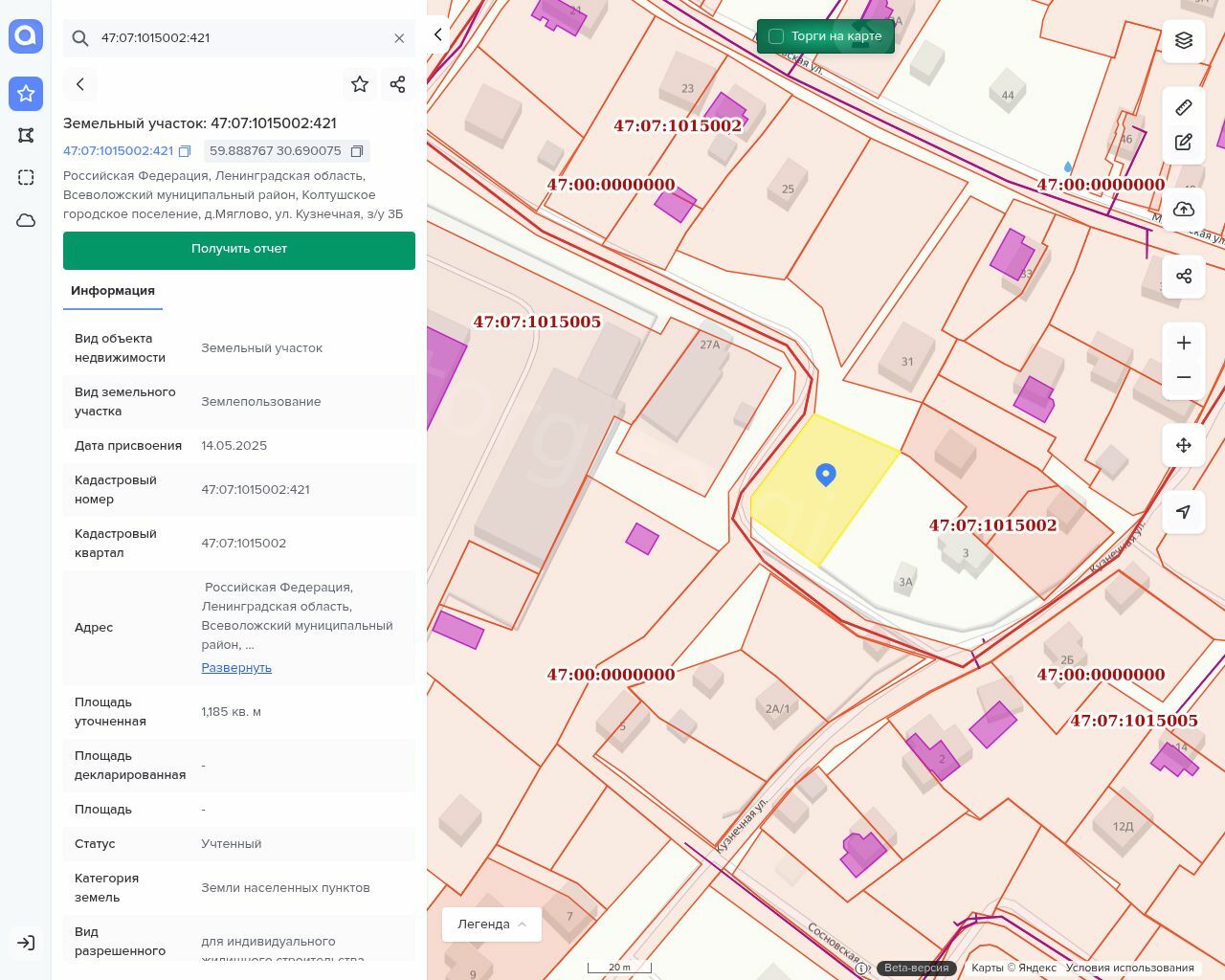Select the ruler measurement tool
This screenshot has height=980, width=1225.
point(1184,107)
